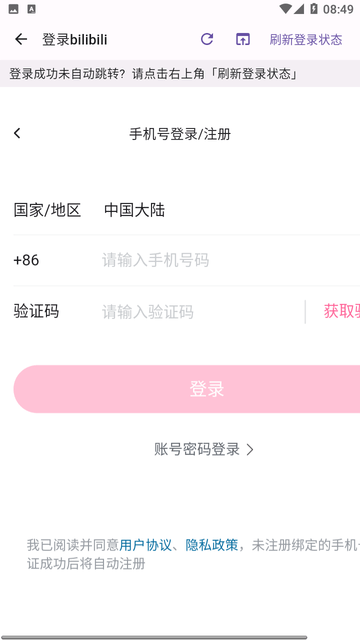
Task: Tap the bottom navigation gesture bar
Action: [x=154, y=637]
